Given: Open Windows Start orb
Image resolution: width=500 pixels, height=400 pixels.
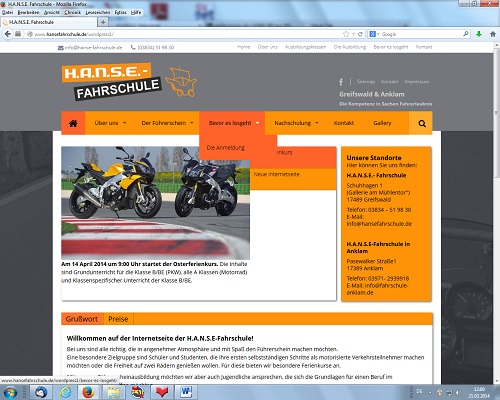Looking at the screenshot, I should pos(10,393).
